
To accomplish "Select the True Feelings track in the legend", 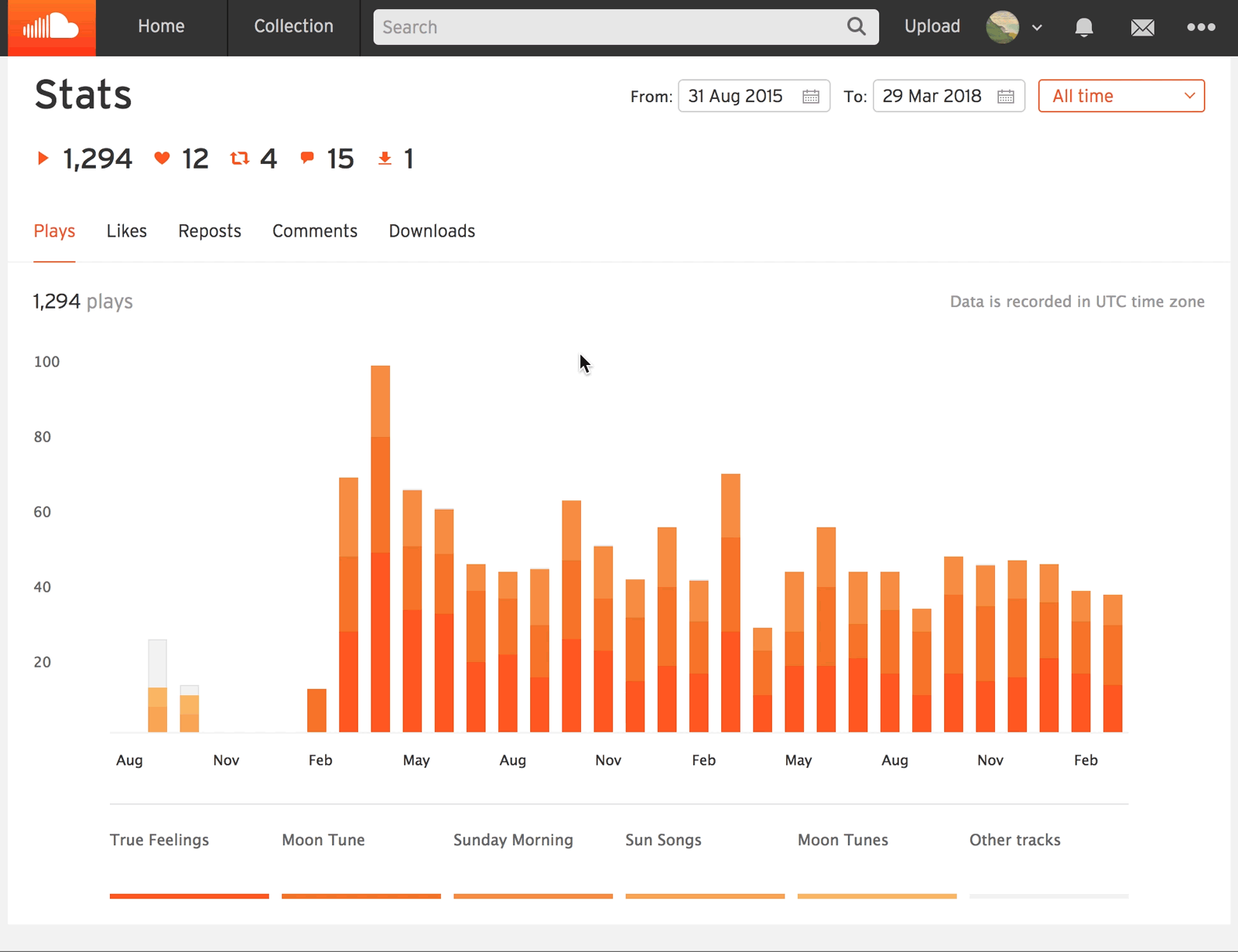I will (159, 840).
